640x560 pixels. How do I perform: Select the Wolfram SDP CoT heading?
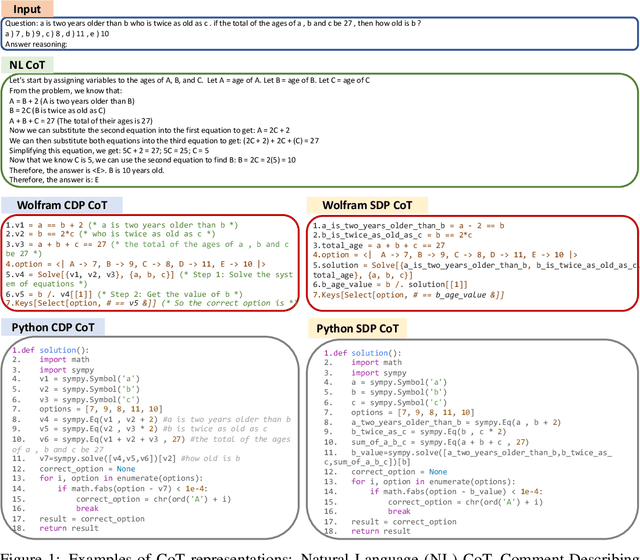pos(393,204)
